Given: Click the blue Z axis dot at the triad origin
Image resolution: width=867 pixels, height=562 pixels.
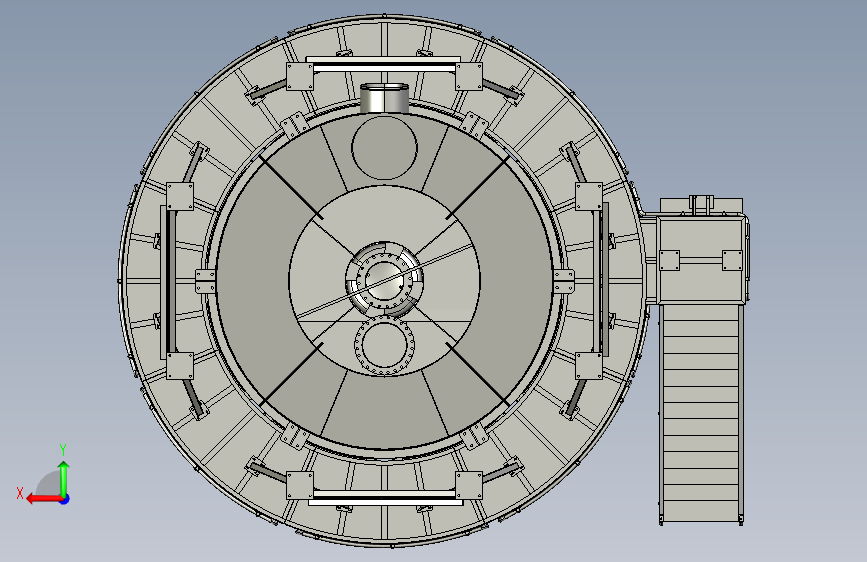Looking at the screenshot, I should coord(65,499).
